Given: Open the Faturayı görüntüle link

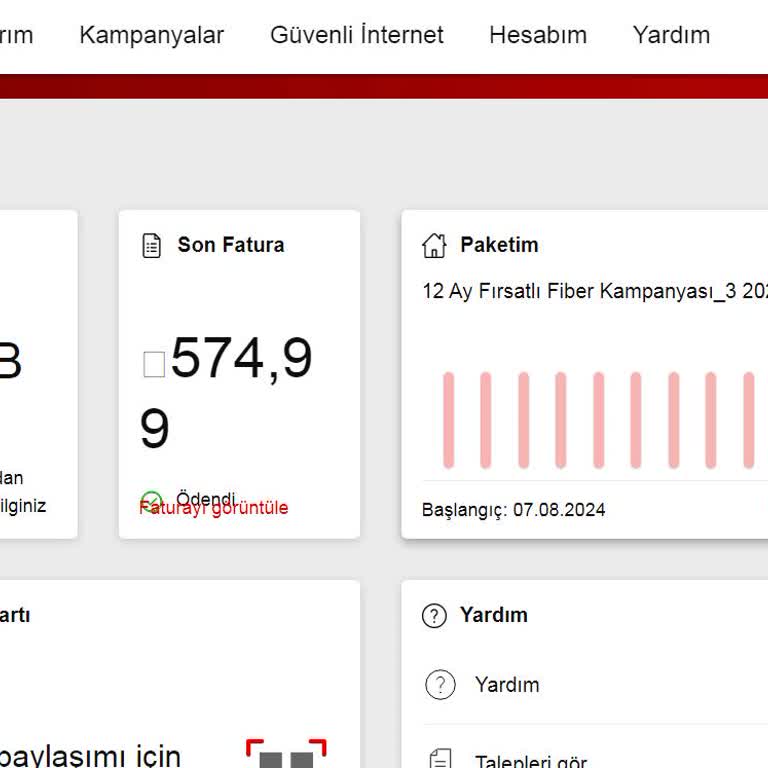Looking at the screenshot, I should 214,508.
